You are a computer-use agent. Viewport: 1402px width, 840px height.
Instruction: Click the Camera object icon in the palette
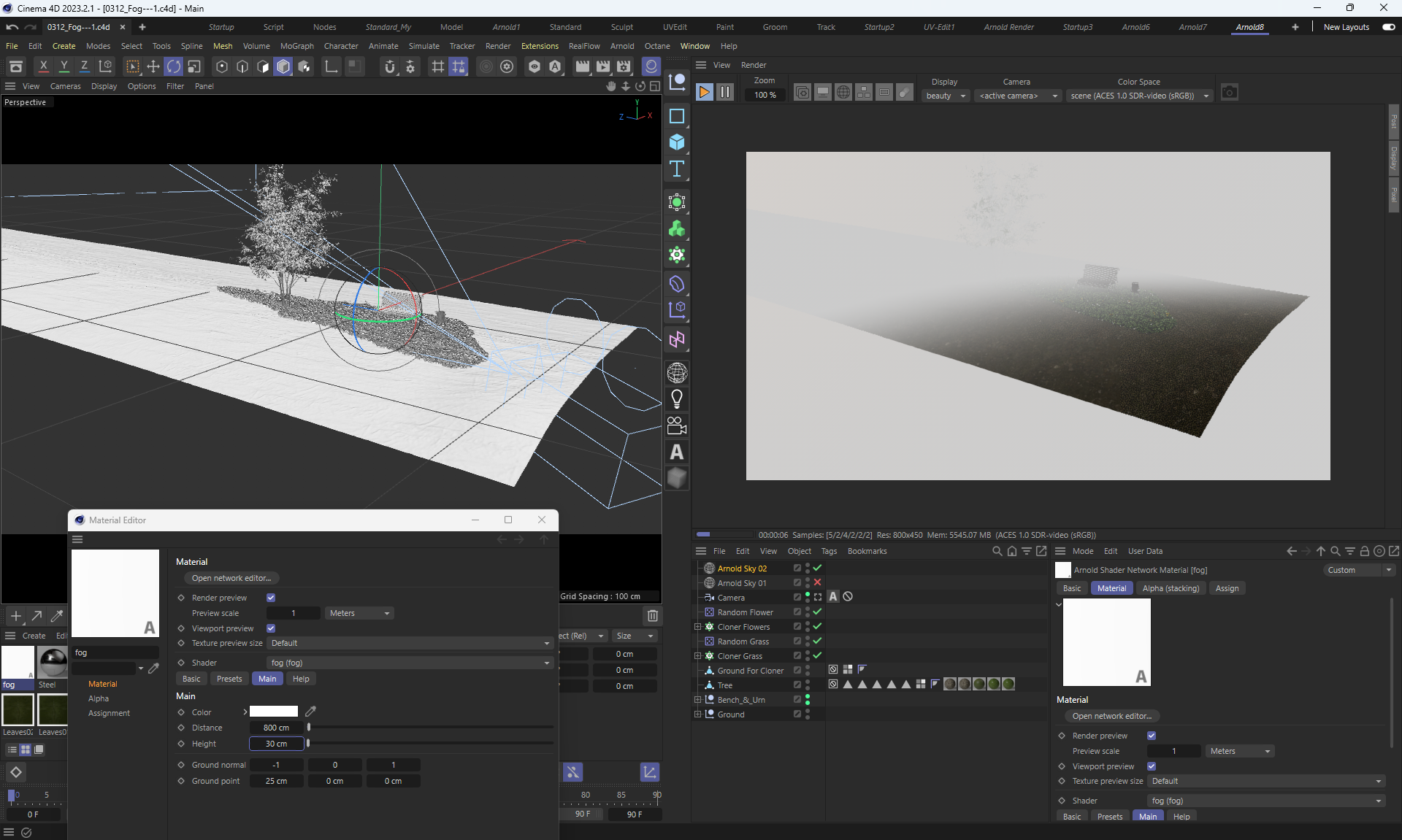pyautogui.click(x=677, y=425)
